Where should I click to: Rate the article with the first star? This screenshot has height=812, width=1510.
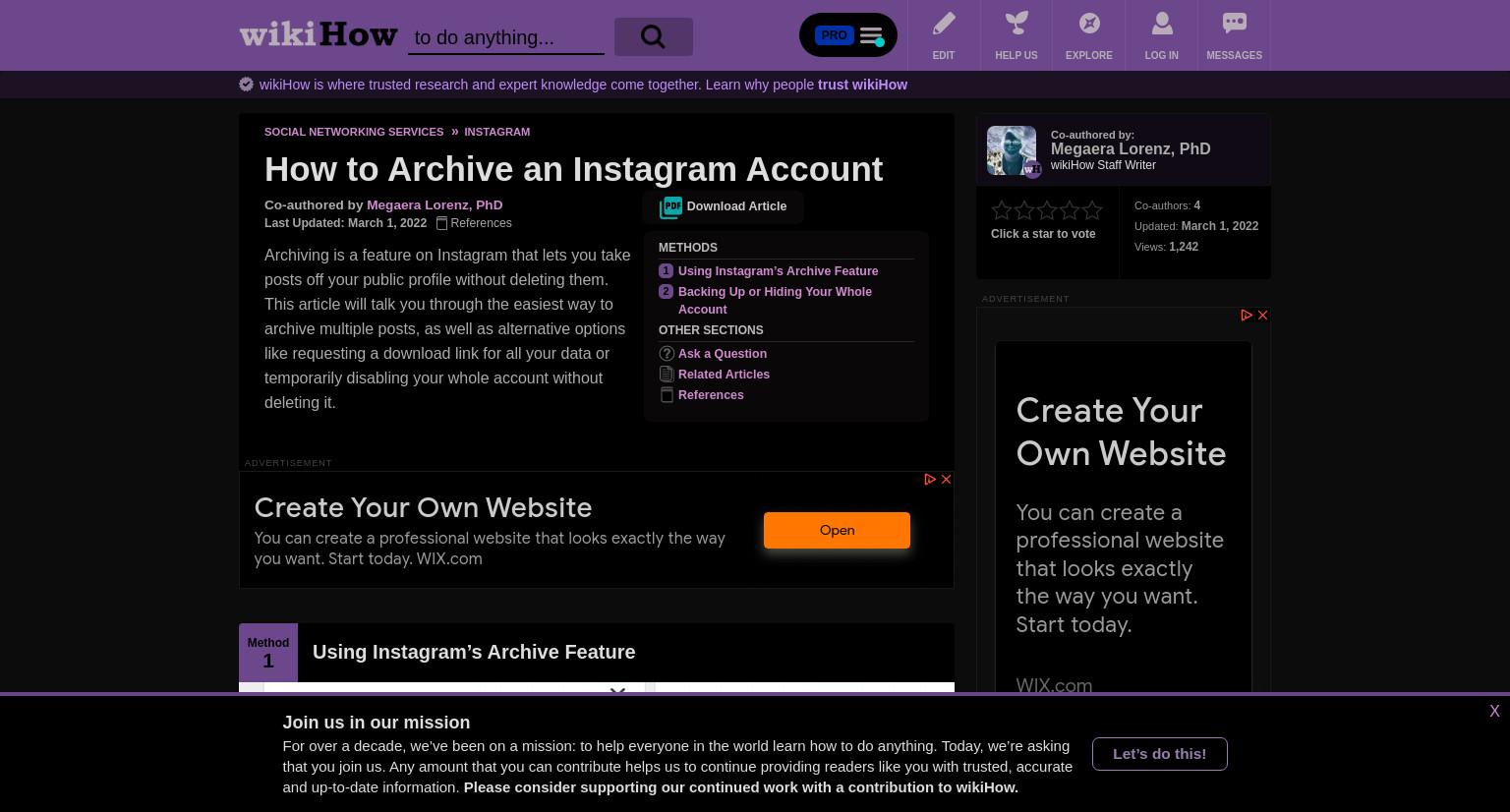[x=1002, y=209]
